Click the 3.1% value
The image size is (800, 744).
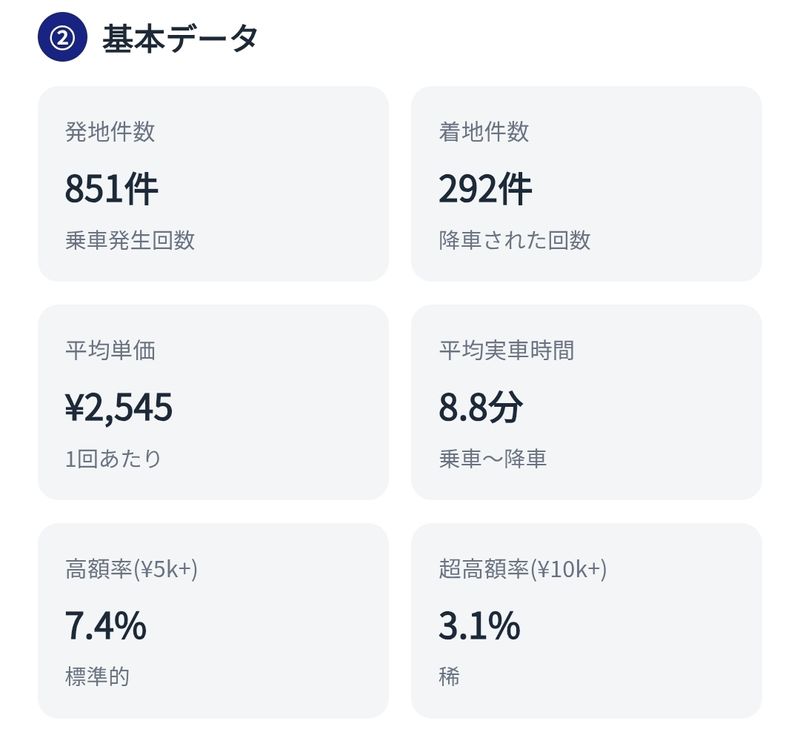click(479, 626)
